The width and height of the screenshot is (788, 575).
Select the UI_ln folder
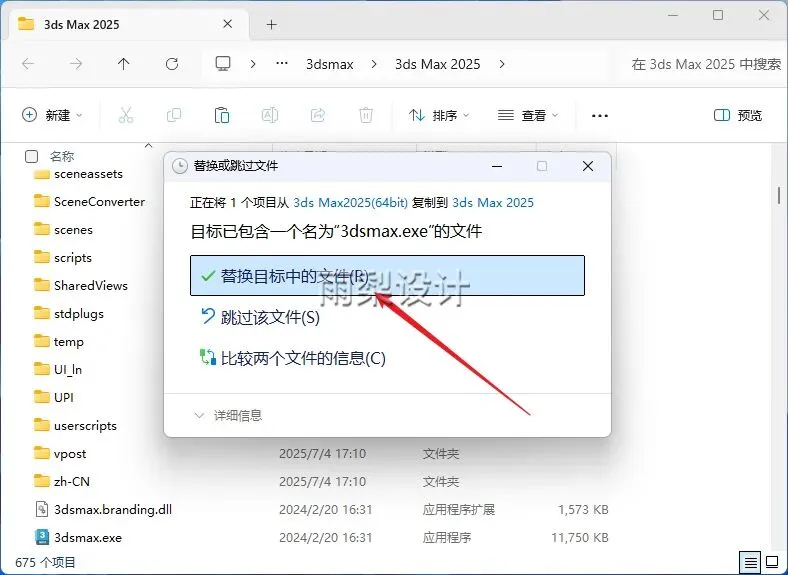pyautogui.click(x=68, y=369)
